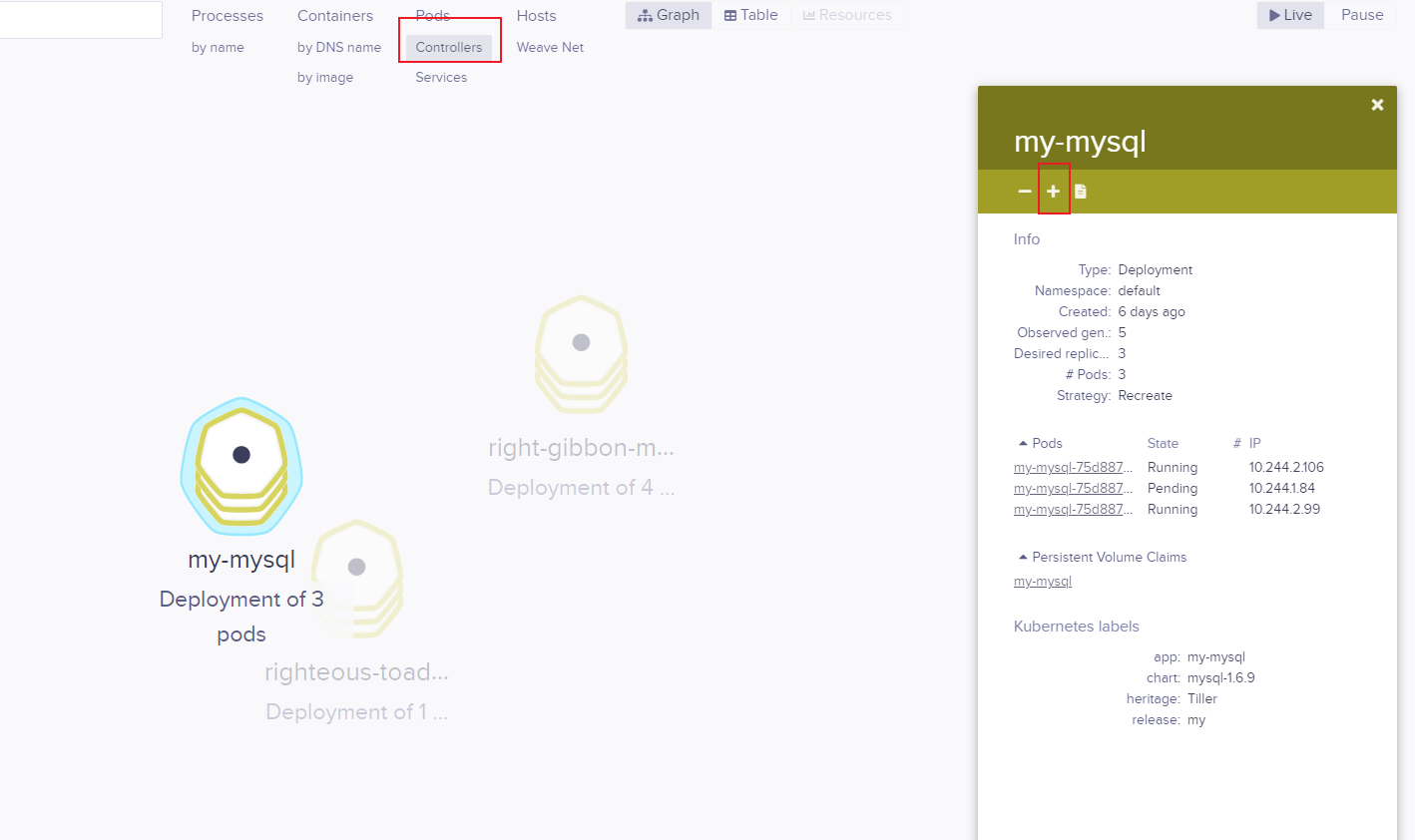
Task: Click the 'Deployment of 4 ...' label
Action: click(x=582, y=488)
